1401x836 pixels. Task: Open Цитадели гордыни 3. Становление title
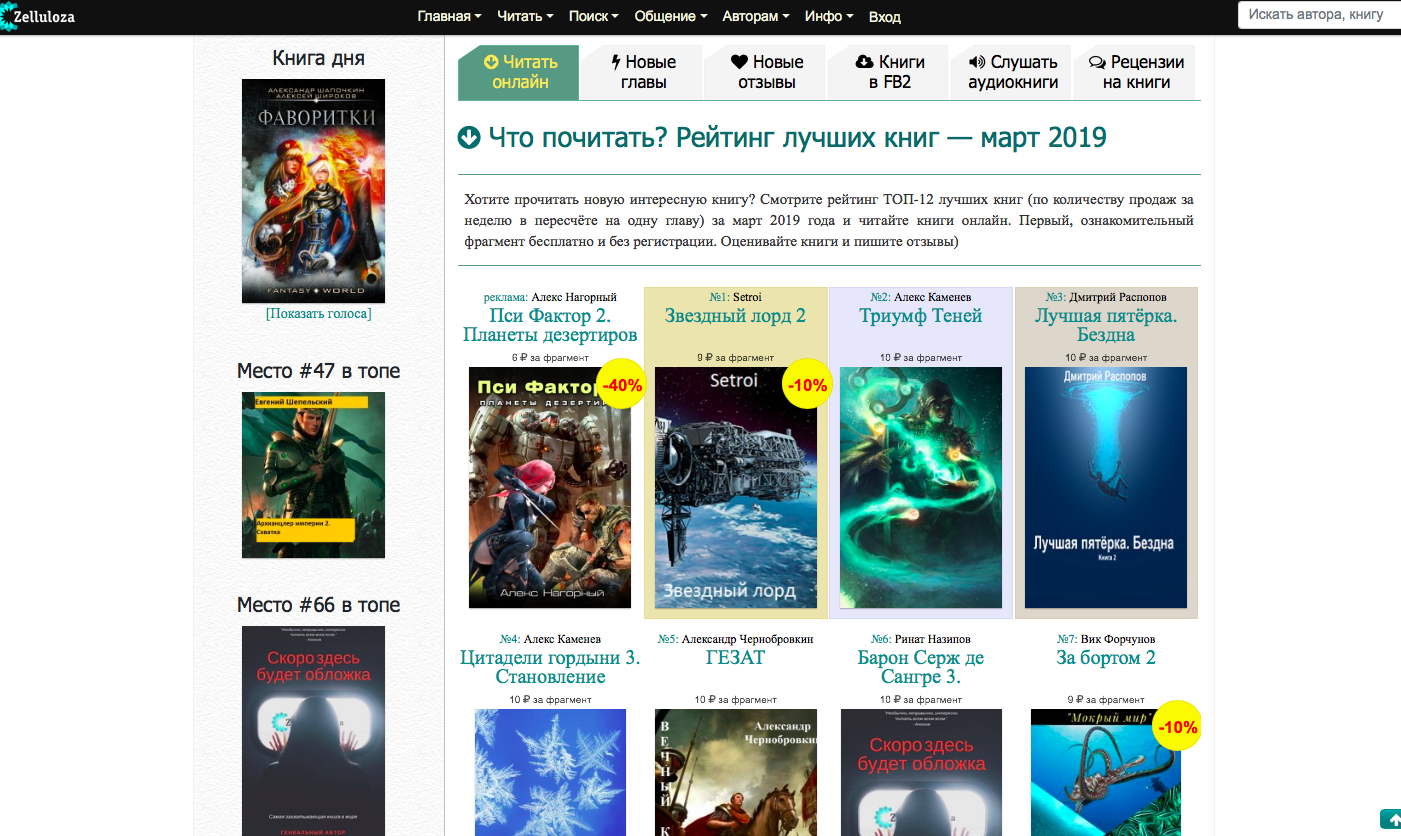(550, 667)
